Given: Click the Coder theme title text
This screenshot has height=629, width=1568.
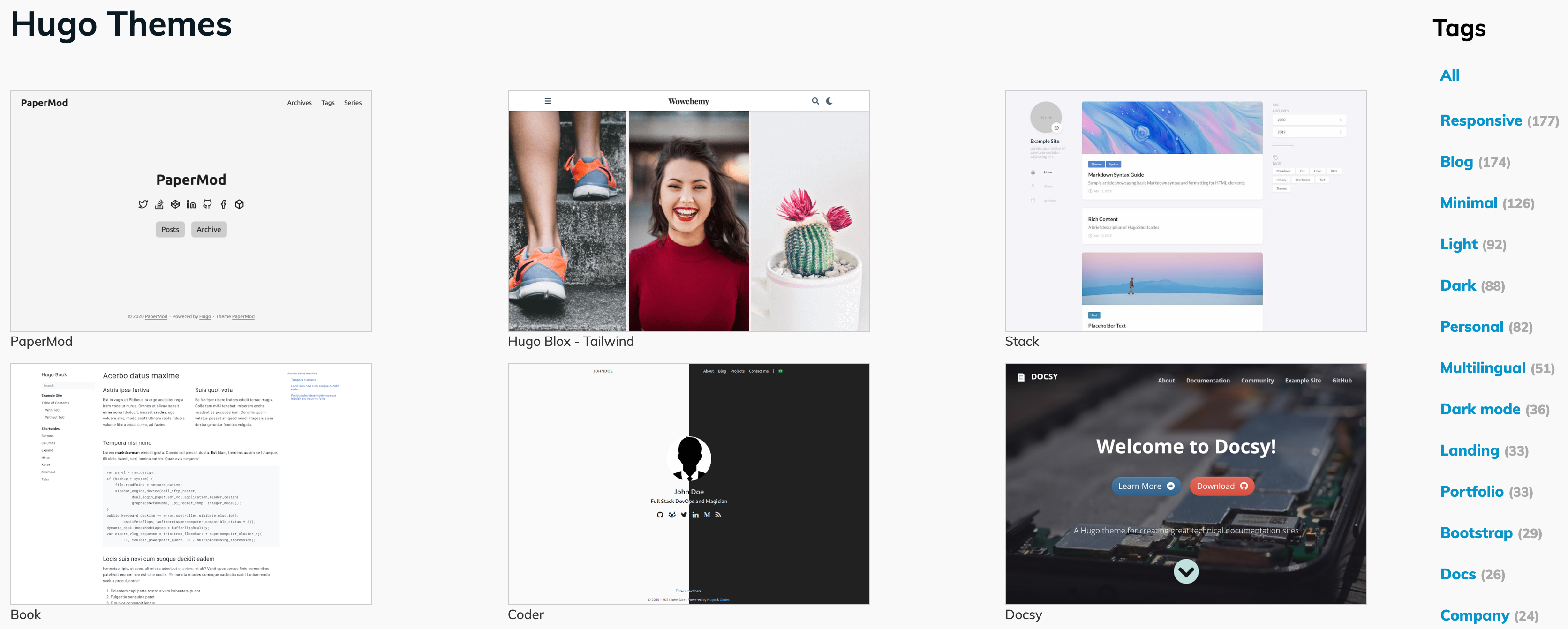Looking at the screenshot, I should pyautogui.click(x=526, y=614).
